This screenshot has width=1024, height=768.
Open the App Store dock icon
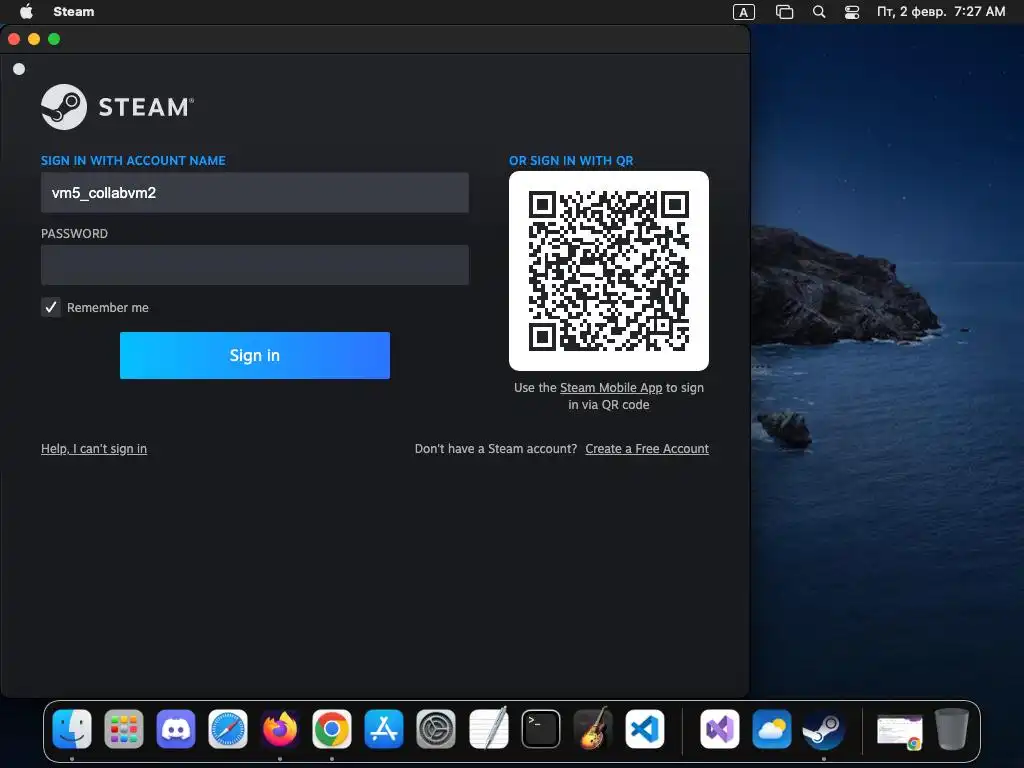[384, 729]
